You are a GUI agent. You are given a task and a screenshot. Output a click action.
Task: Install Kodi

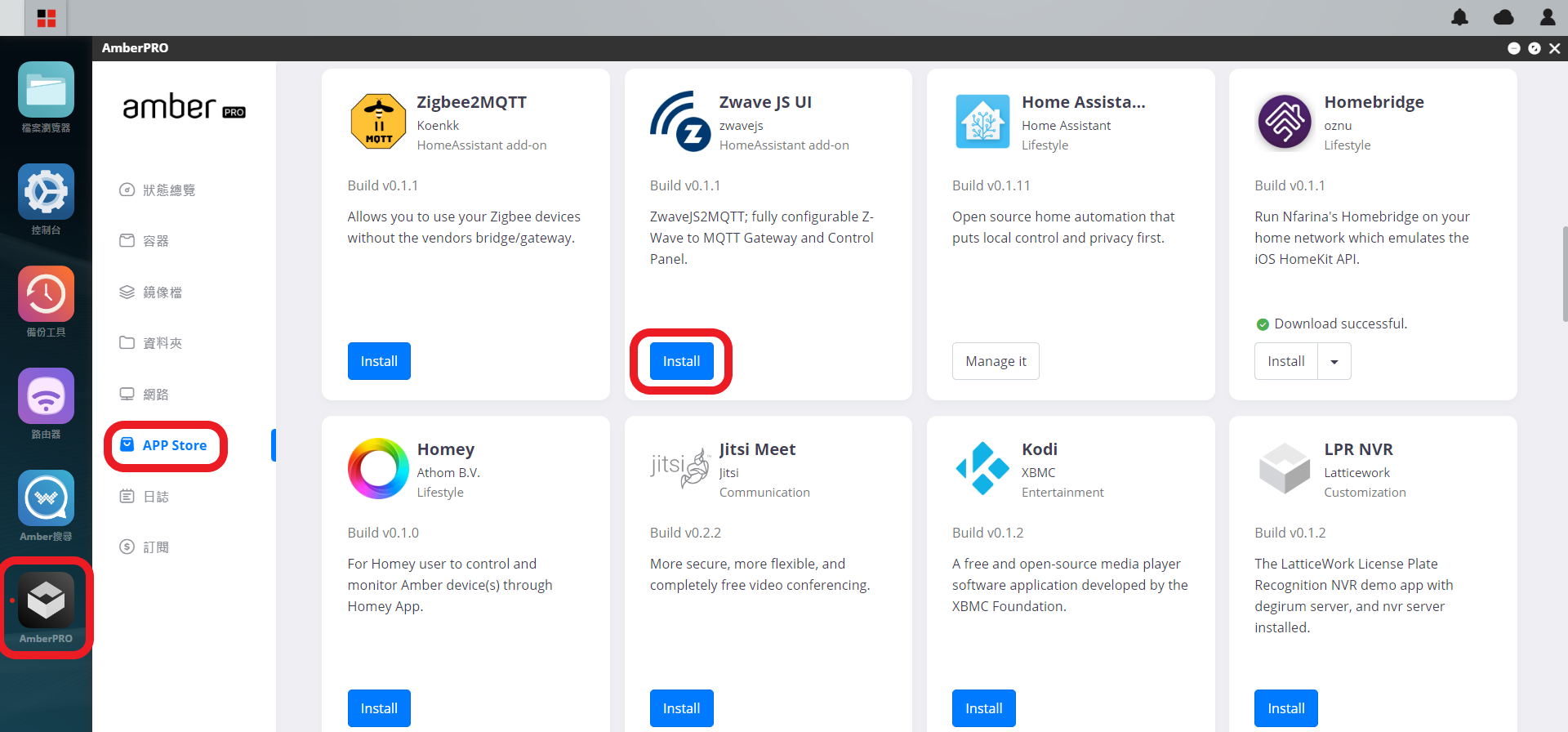click(x=984, y=708)
